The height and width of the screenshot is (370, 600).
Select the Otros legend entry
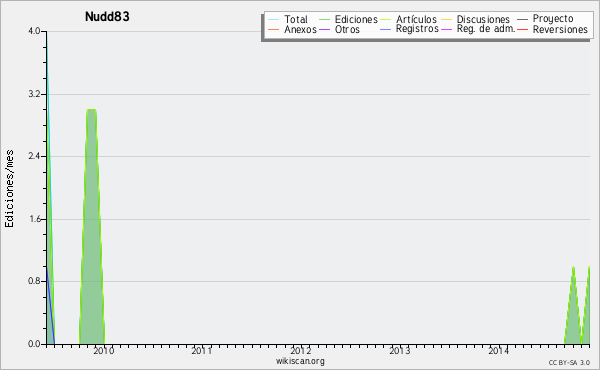(347, 29)
